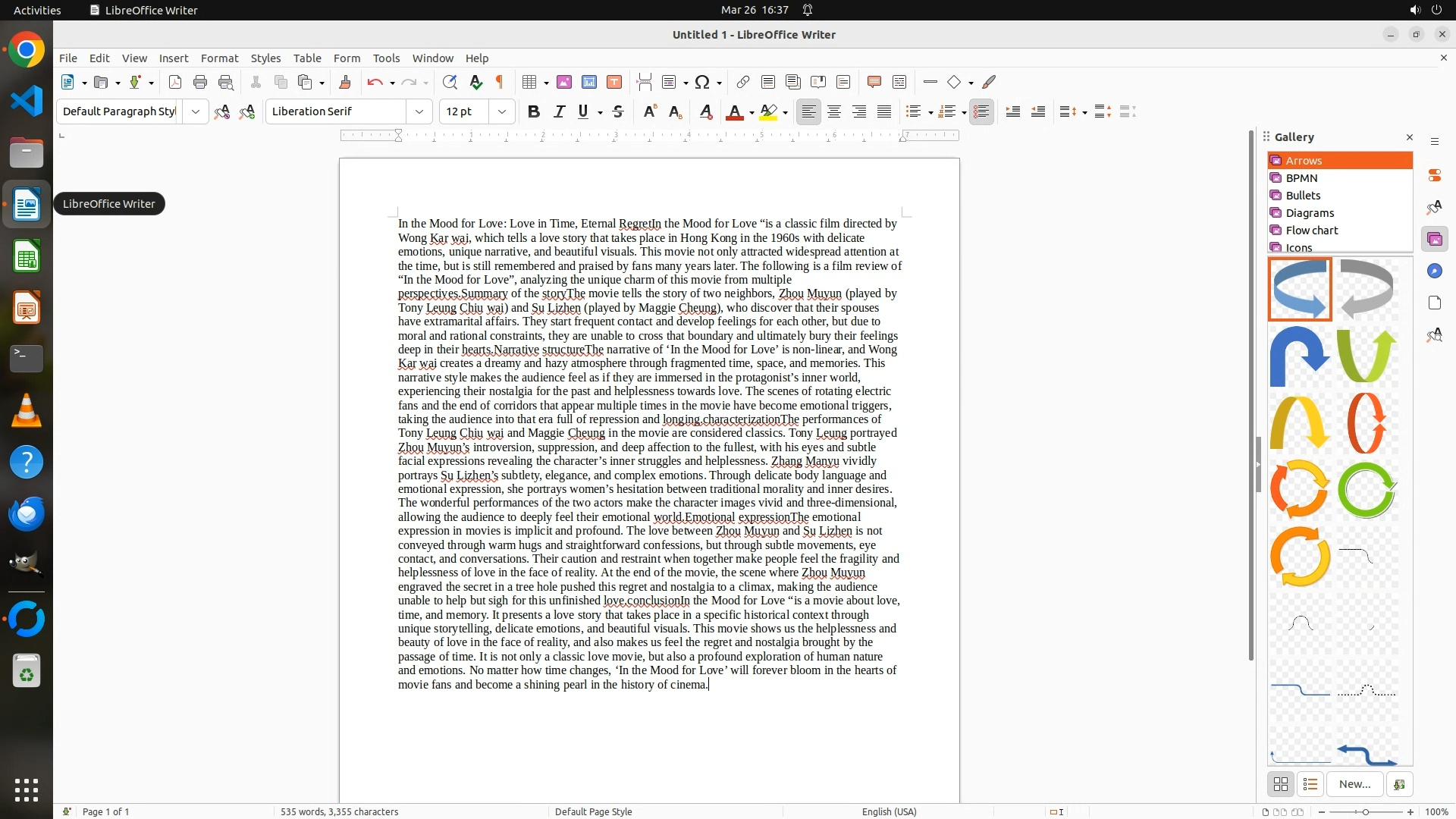Expand the Font Name dropdown

419,111
